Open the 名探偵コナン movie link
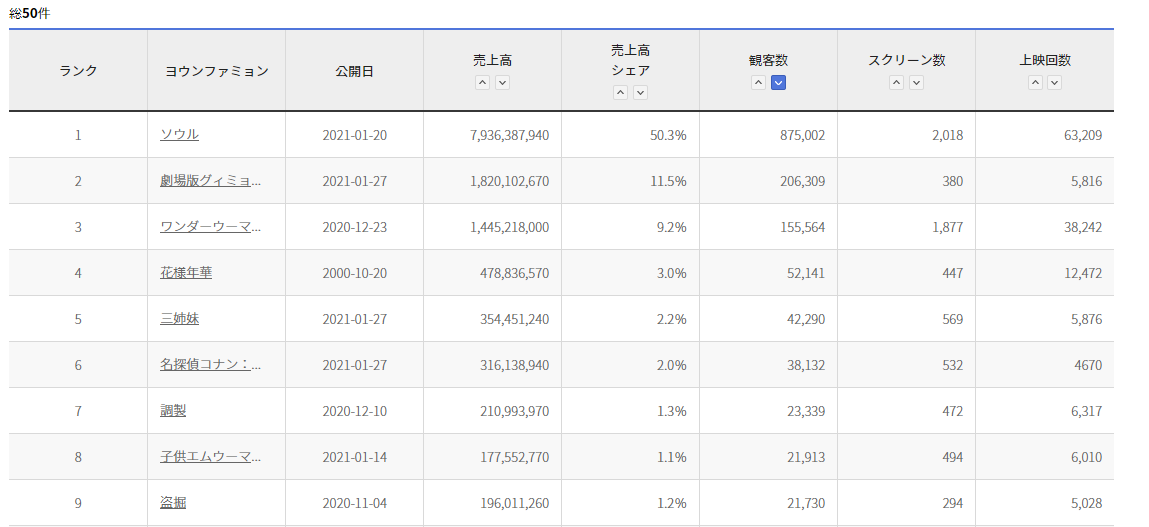The width and height of the screenshot is (1149, 527). pyautogui.click(x=210, y=365)
